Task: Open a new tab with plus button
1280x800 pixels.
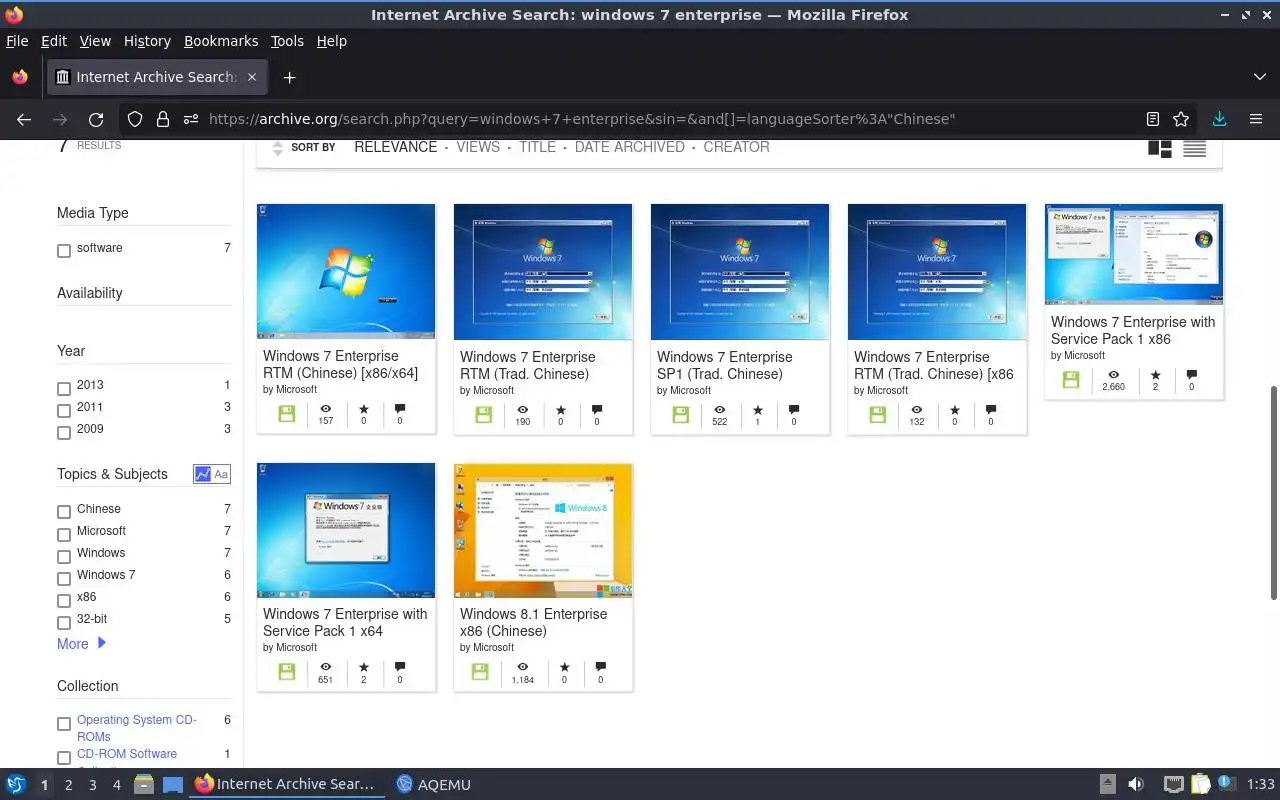Action: tap(289, 77)
